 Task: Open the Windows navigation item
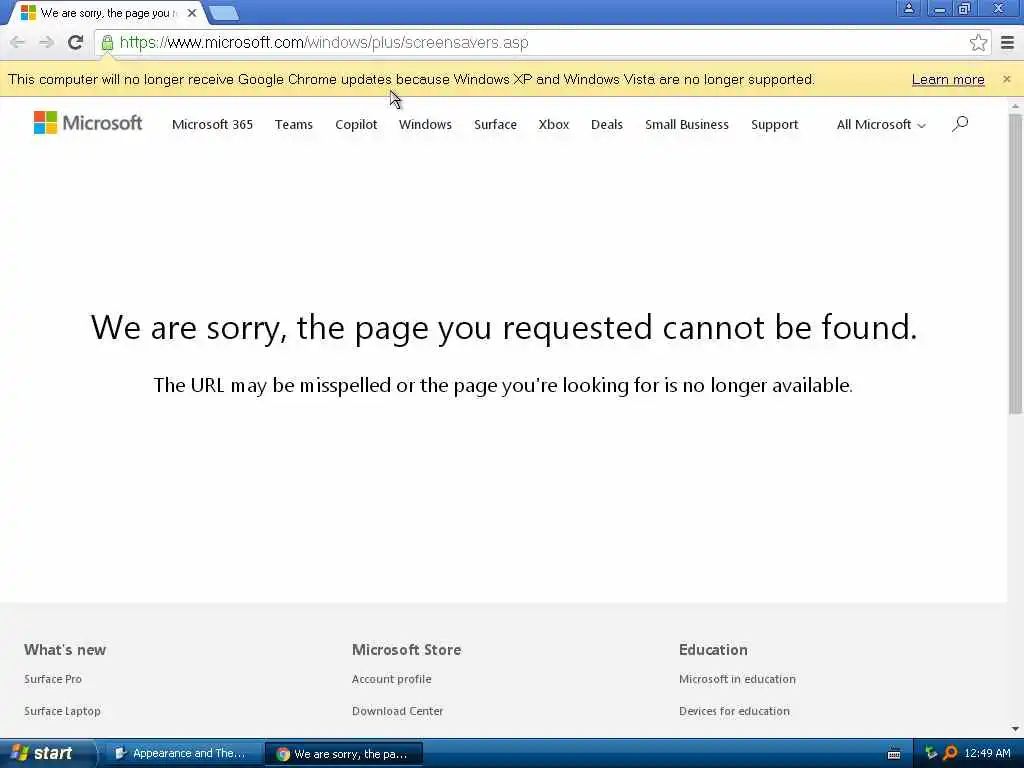[425, 124]
